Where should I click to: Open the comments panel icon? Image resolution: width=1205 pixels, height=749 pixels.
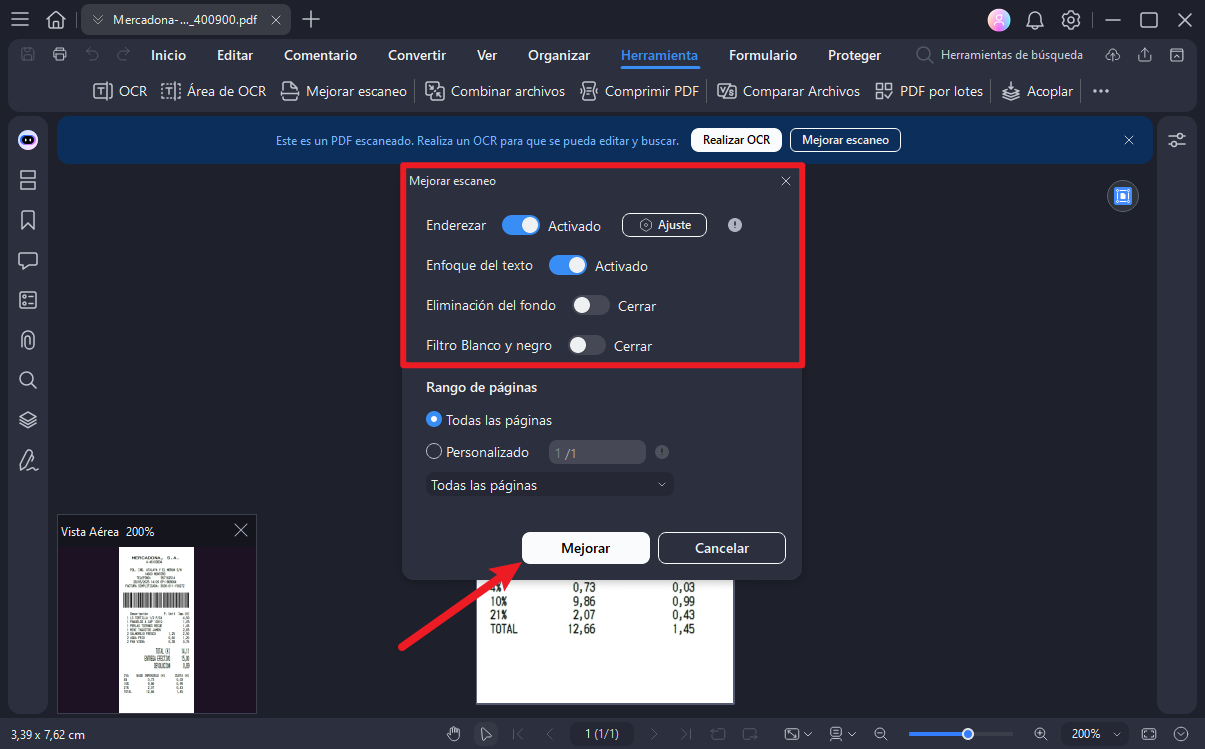tap(28, 261)
